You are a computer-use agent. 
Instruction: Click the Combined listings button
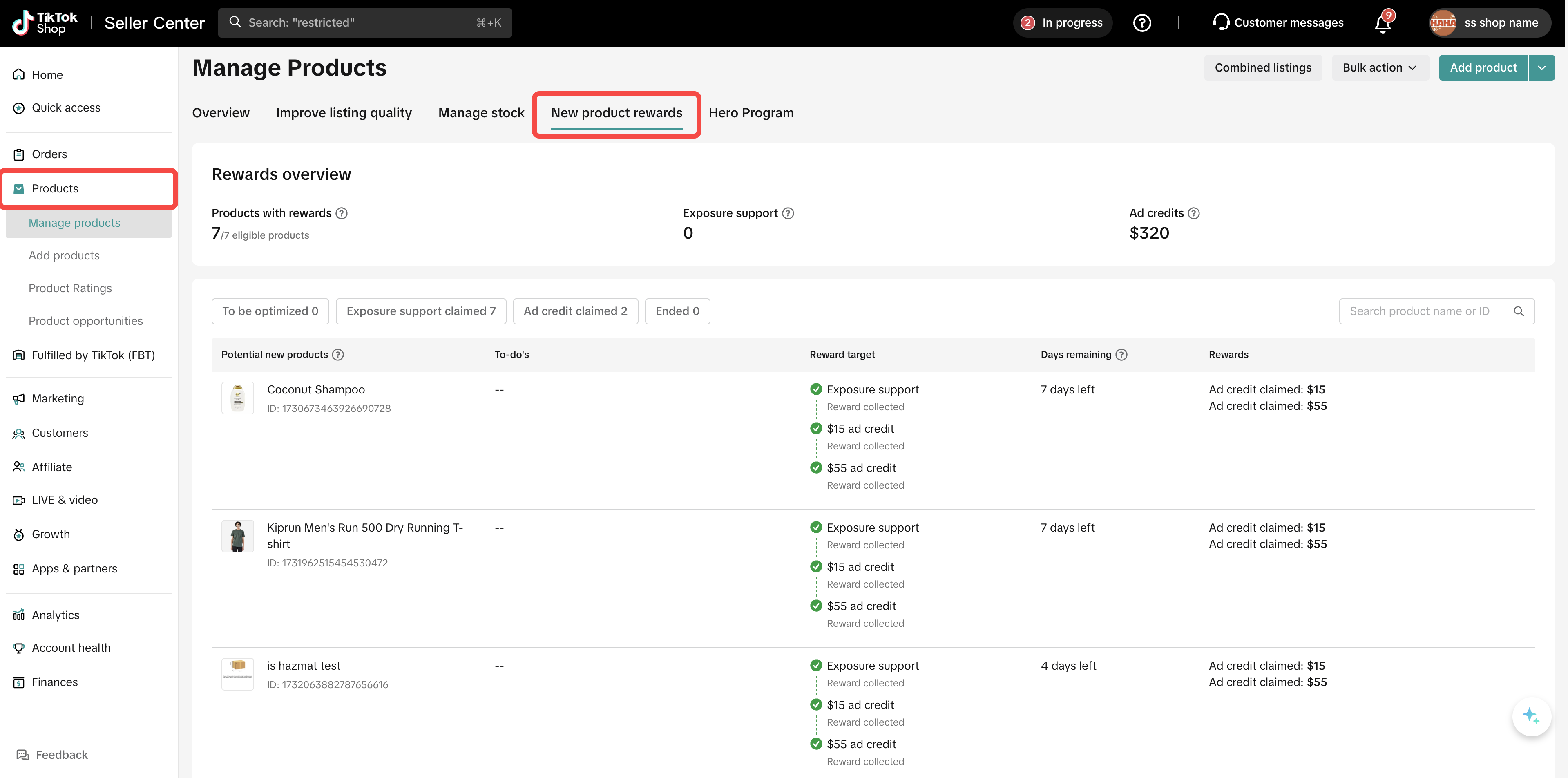click(1262, 67)
